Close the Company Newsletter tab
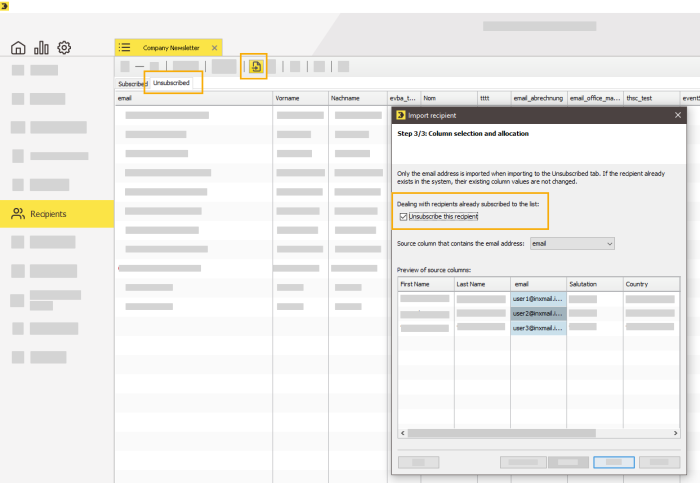Viewport: 700px width, 483px height. pyautogui.click(x=214, y=48)
